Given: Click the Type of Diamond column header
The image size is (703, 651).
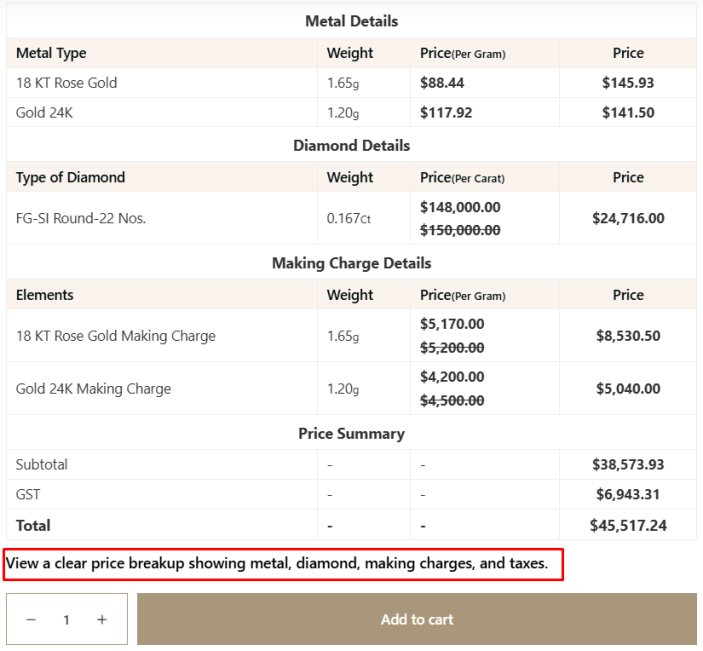Looking at the screenshot, I should 70,178.
